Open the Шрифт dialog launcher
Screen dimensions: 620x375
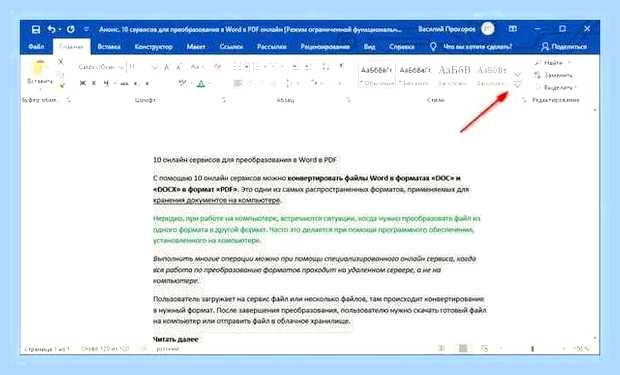[x=224, y=100]
